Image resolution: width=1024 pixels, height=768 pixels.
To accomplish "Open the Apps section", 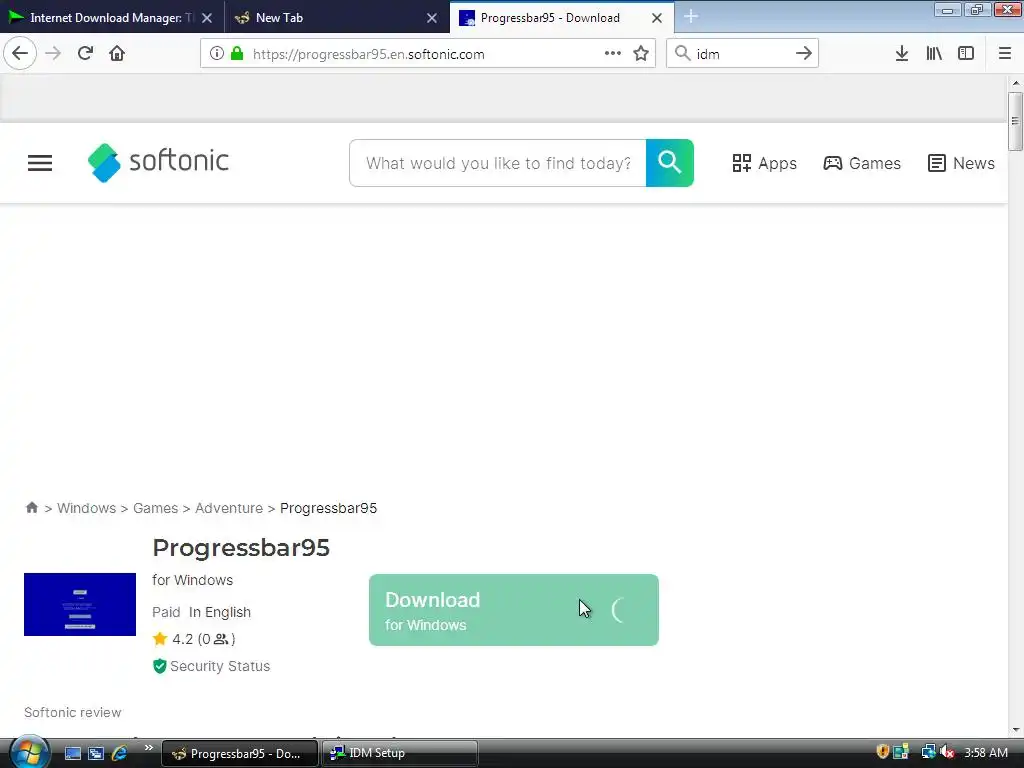I will [764, 163].
